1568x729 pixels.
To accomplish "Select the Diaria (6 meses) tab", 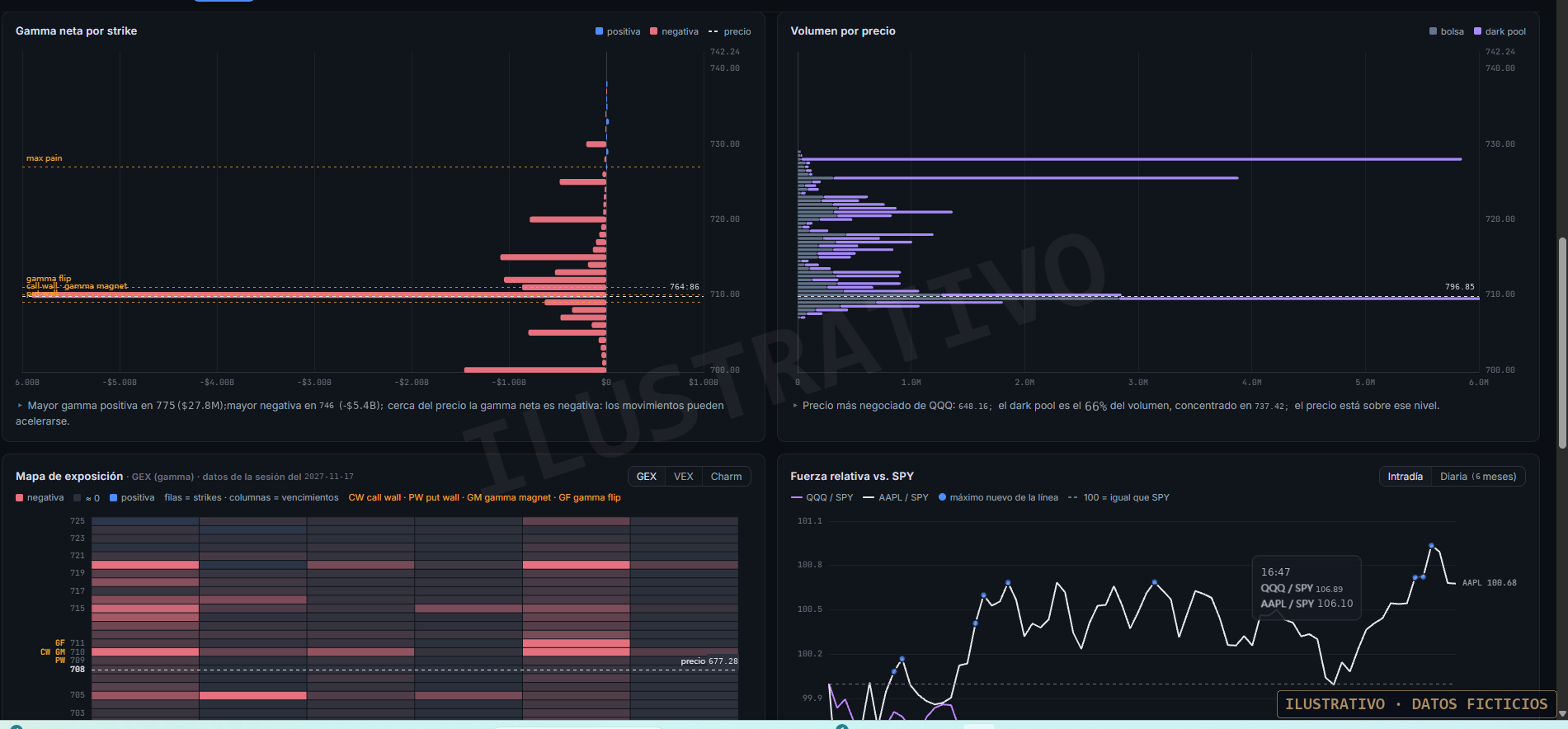I will (1478, 477).
